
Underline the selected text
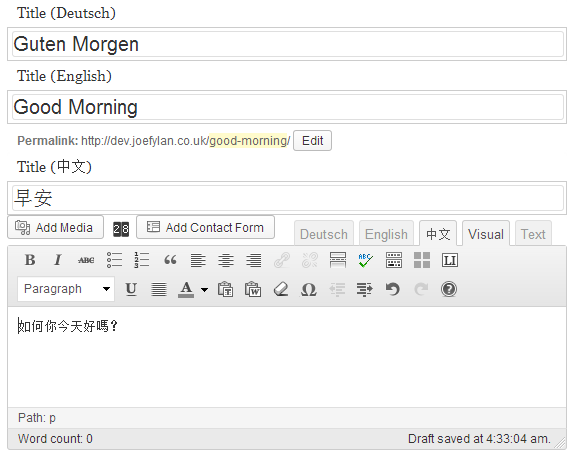131,290
